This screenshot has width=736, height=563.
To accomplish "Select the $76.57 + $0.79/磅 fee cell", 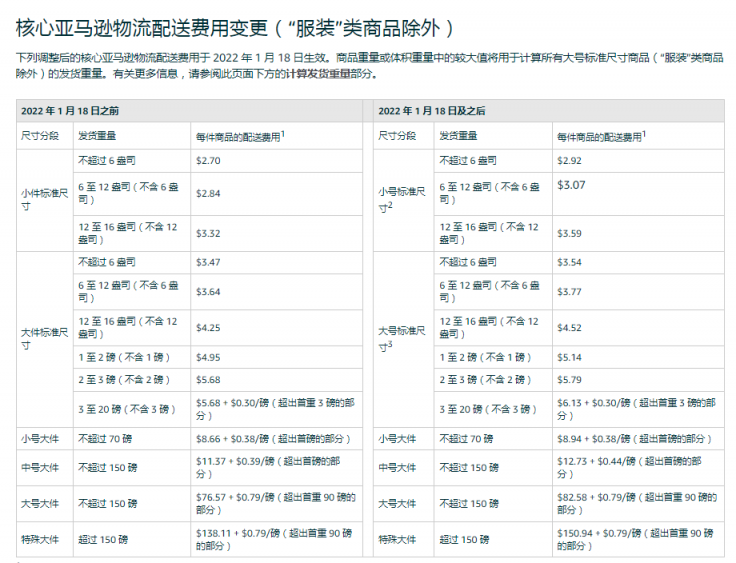I will (x=276, y=503).
